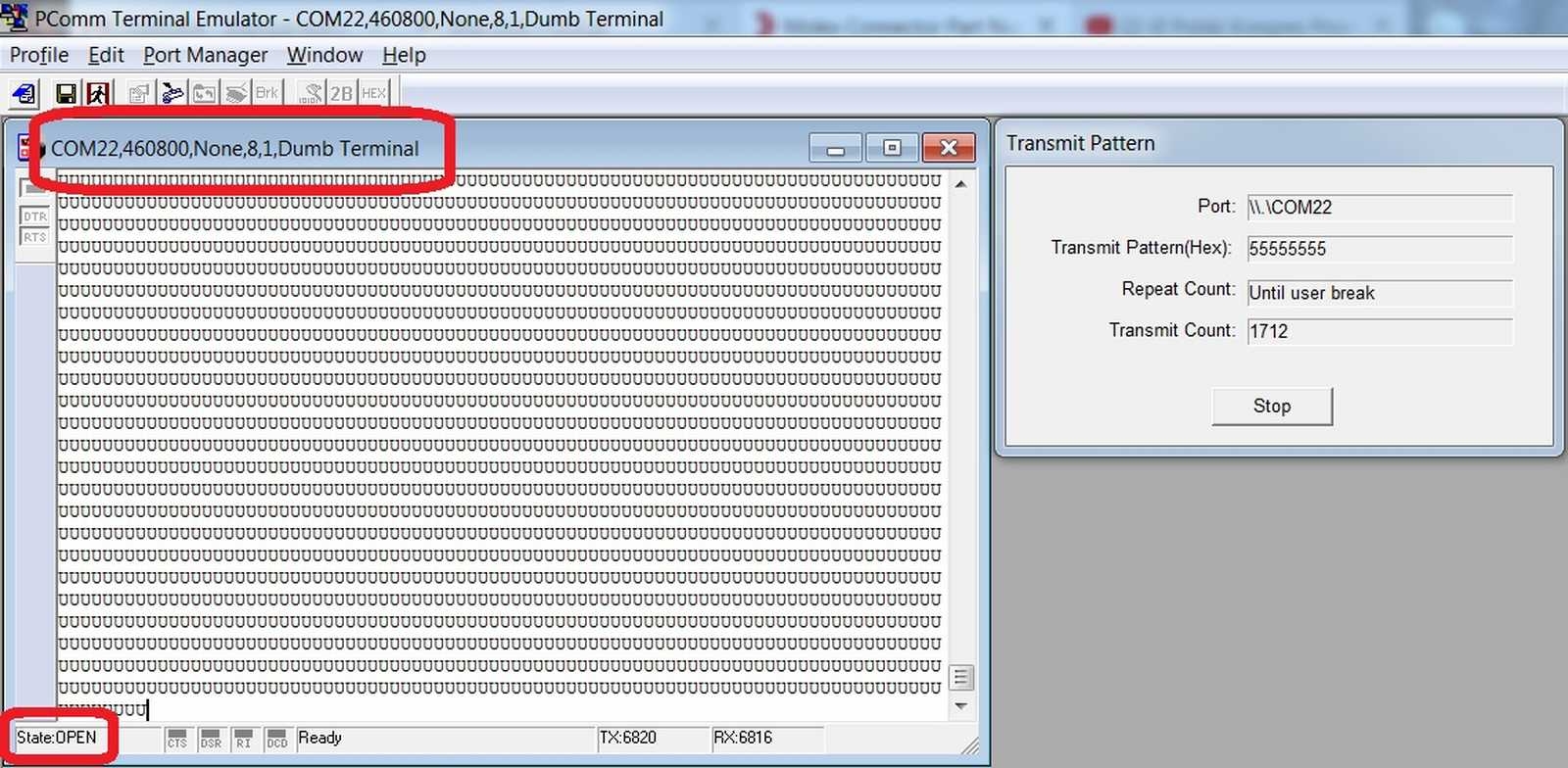Click the port properties toolbar icon

coord(139,94)
